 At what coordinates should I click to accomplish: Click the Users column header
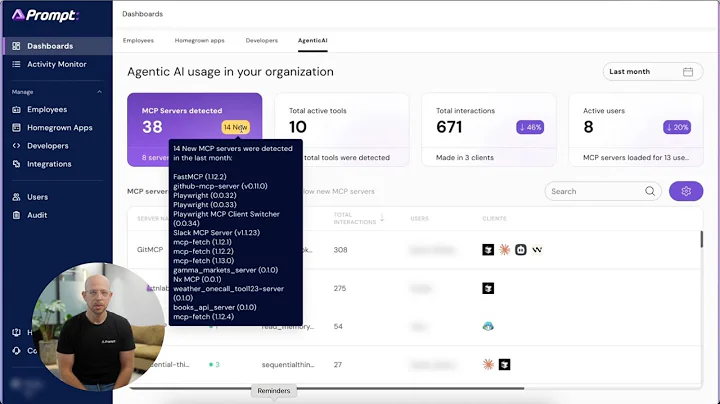[x=419, y=219]
